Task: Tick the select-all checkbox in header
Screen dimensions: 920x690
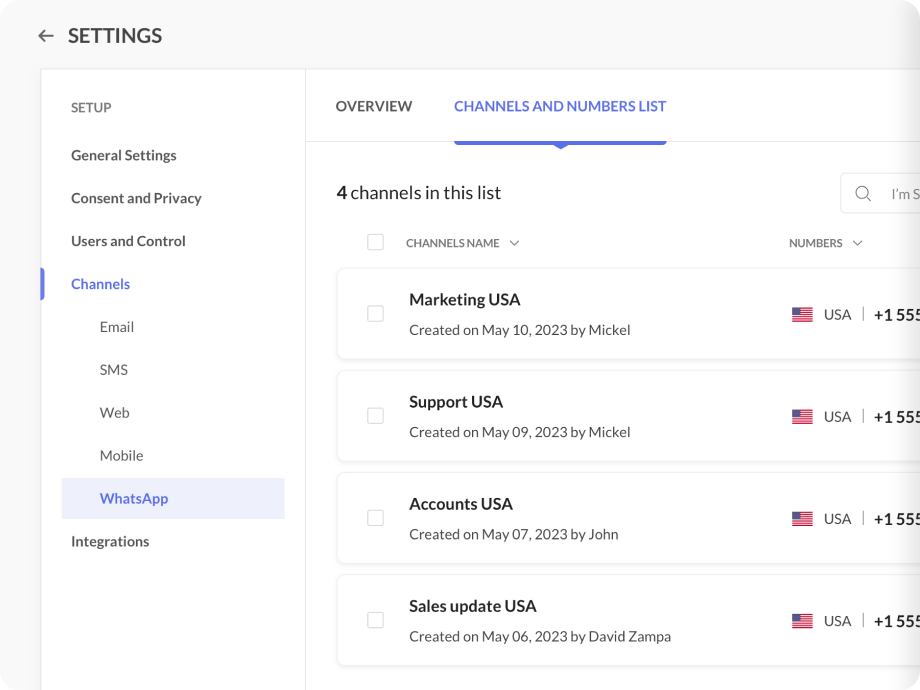Action: coord(375,242)
